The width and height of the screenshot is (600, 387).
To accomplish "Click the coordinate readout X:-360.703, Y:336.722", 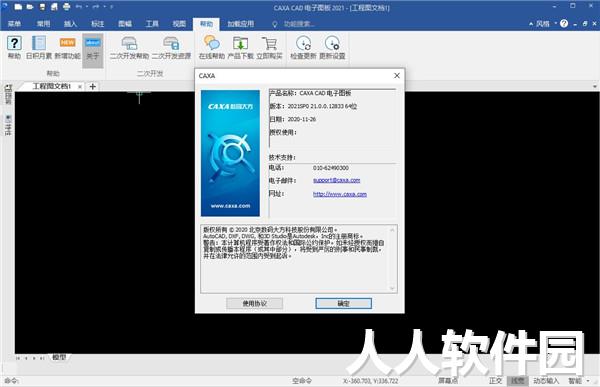I will (370, 381).
